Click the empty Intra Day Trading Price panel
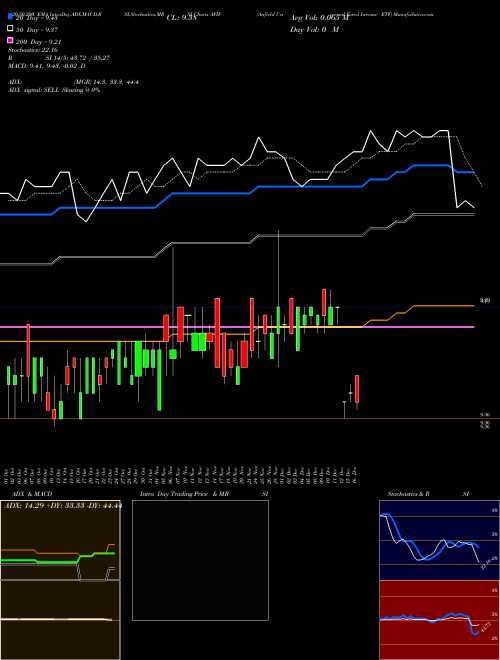 [200, 560]
